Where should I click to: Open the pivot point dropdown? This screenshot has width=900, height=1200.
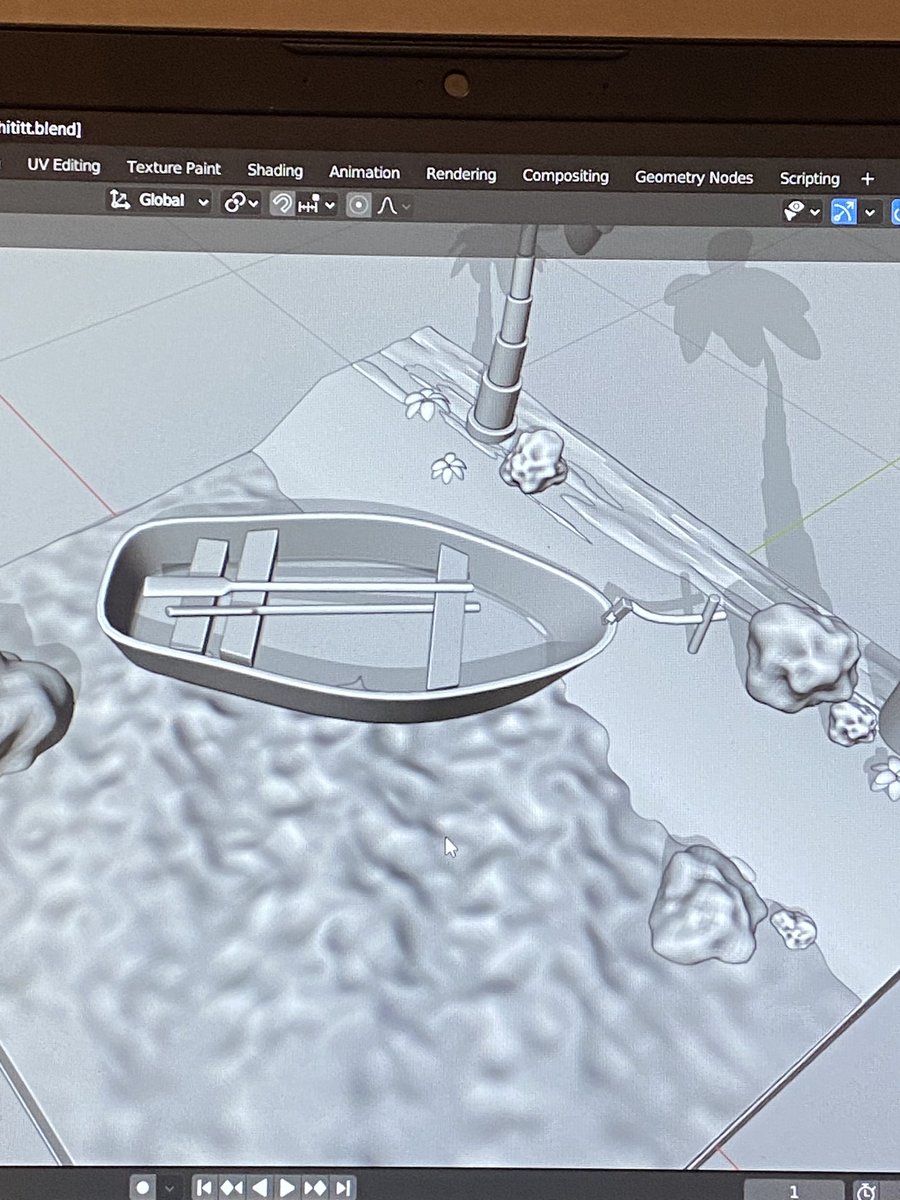click(x=241, y=203)
